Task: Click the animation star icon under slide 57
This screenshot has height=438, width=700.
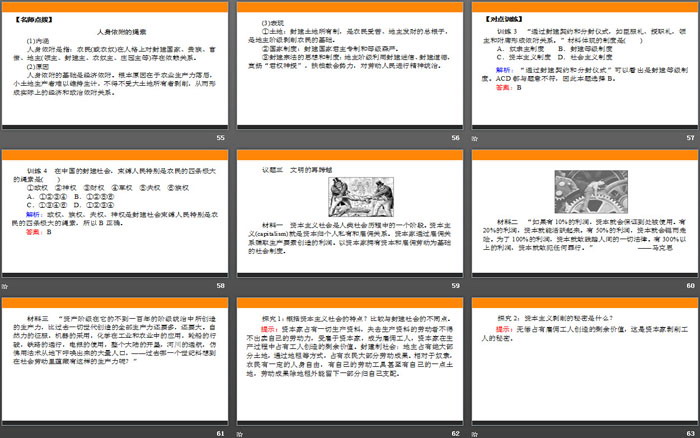Action: pyautogui.click(x=475, y=138)
